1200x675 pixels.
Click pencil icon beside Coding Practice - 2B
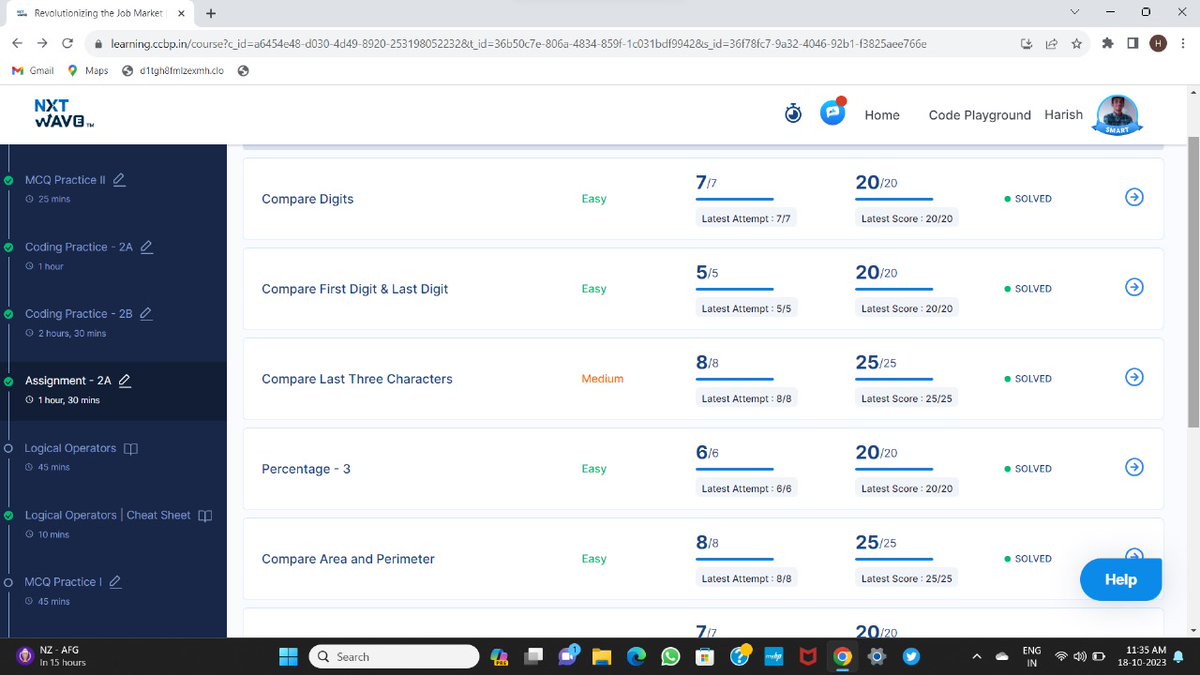146,313
